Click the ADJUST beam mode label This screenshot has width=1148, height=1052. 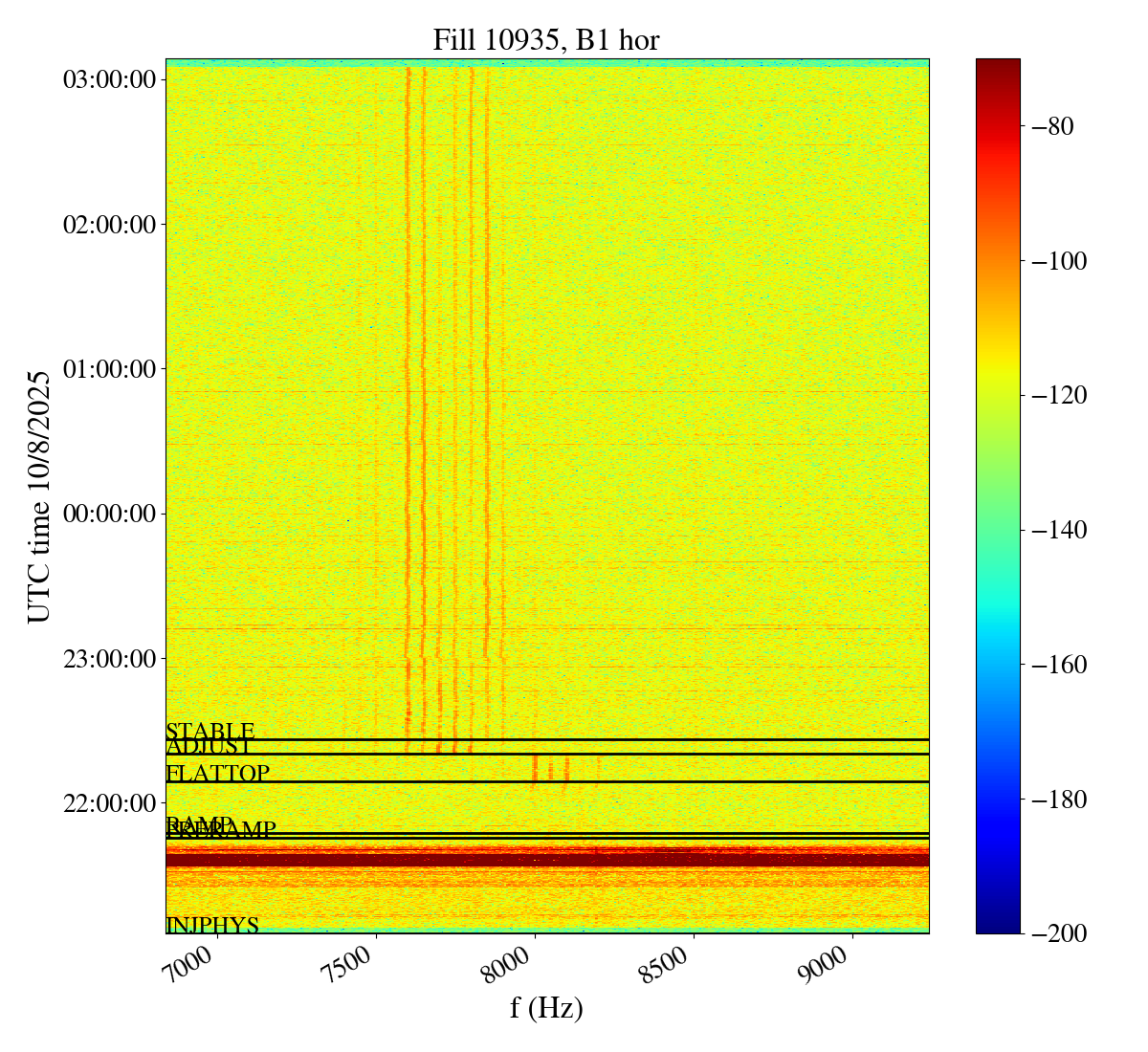click(x=209, y=747)
